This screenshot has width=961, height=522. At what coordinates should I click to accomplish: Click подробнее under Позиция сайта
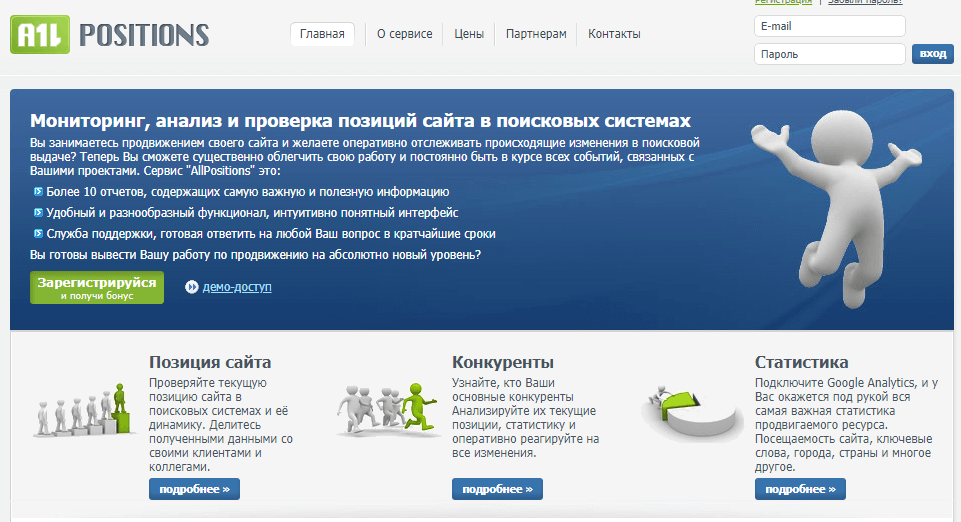194,489
